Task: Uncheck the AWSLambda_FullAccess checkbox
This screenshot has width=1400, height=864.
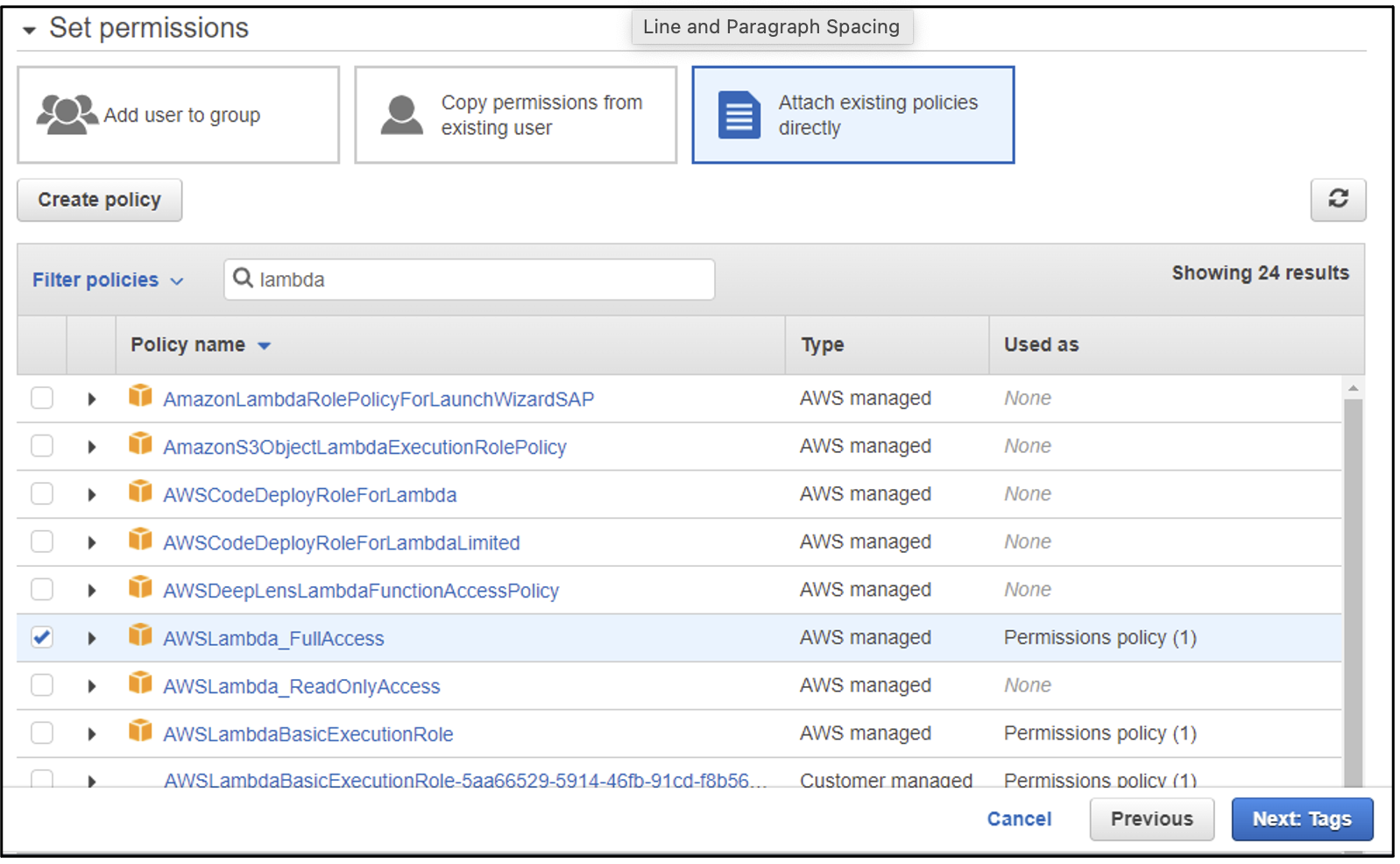Action: pyautogui.click(x=42, y=637)
